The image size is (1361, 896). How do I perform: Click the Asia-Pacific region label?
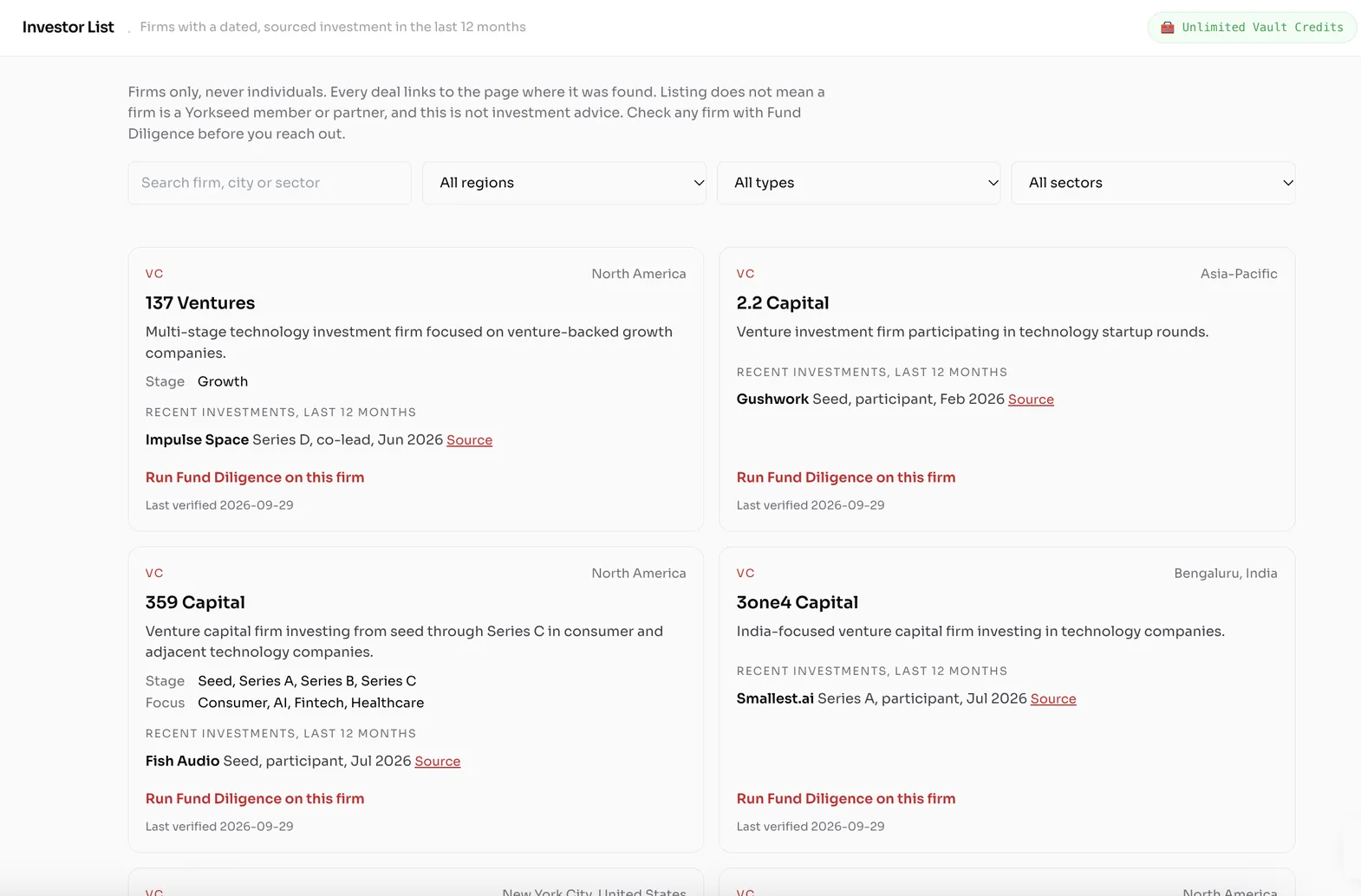click(1239, 274)
